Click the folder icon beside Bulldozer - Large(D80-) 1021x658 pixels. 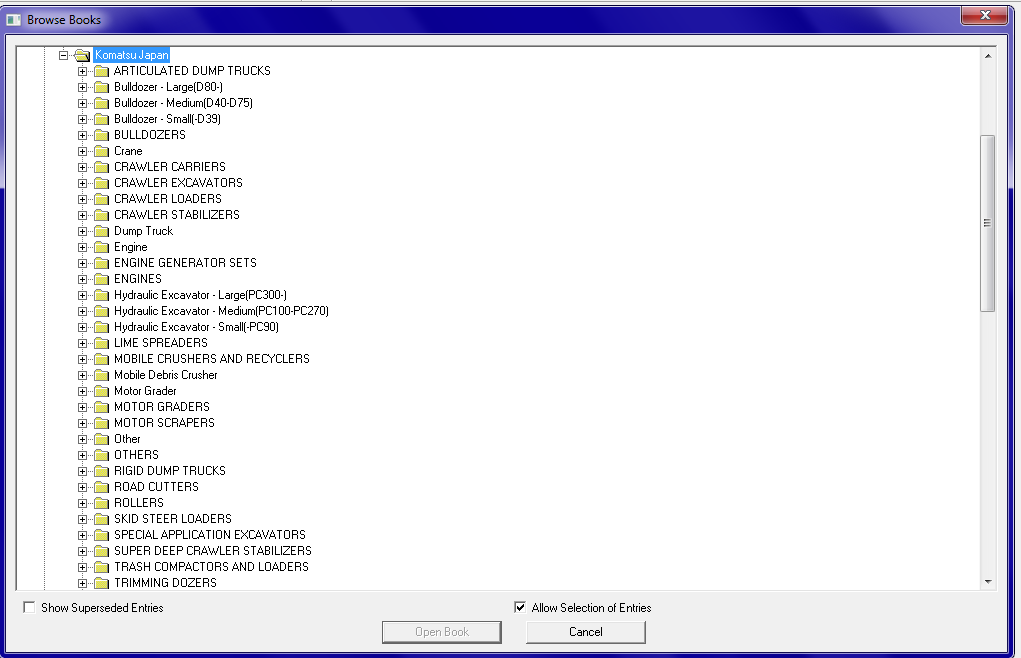pos(101,87)
